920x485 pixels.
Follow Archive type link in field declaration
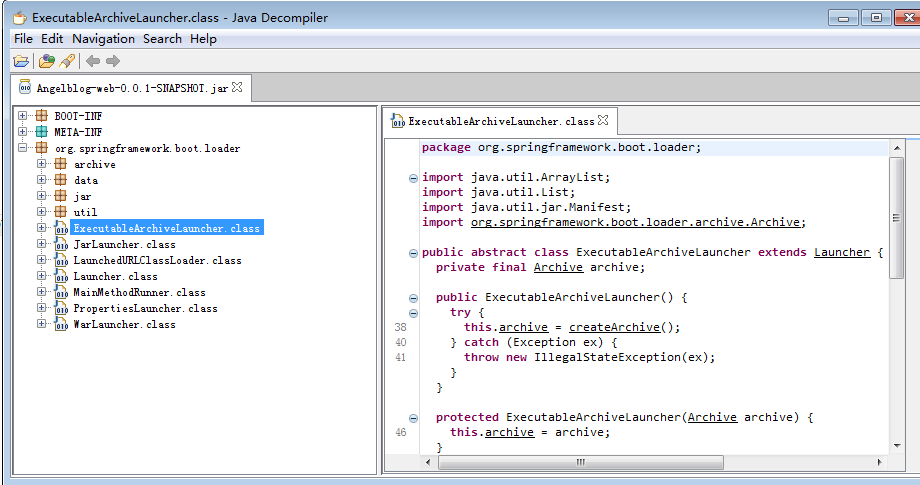pos(558,267)
